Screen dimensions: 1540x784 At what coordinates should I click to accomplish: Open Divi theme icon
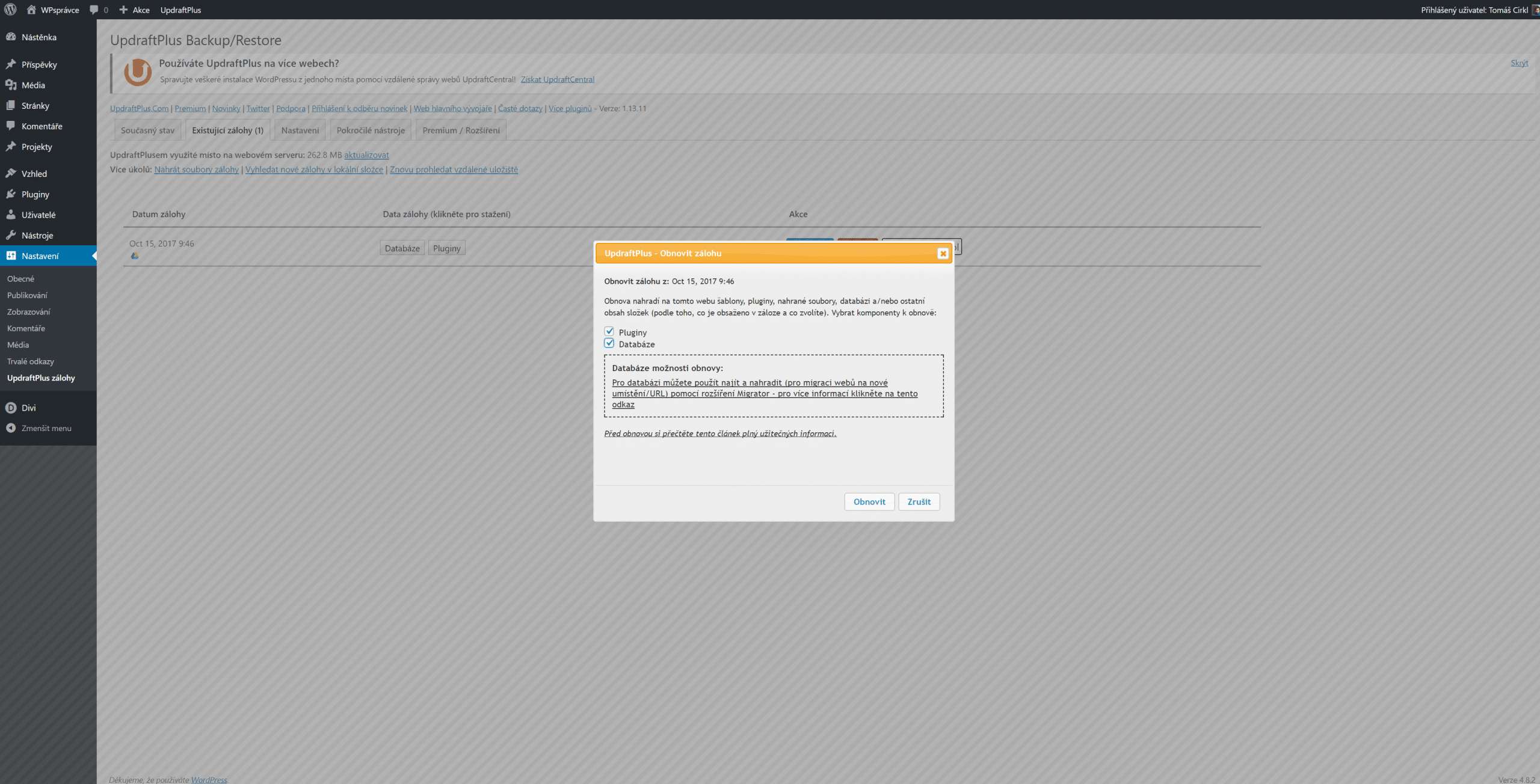[11, 408]
